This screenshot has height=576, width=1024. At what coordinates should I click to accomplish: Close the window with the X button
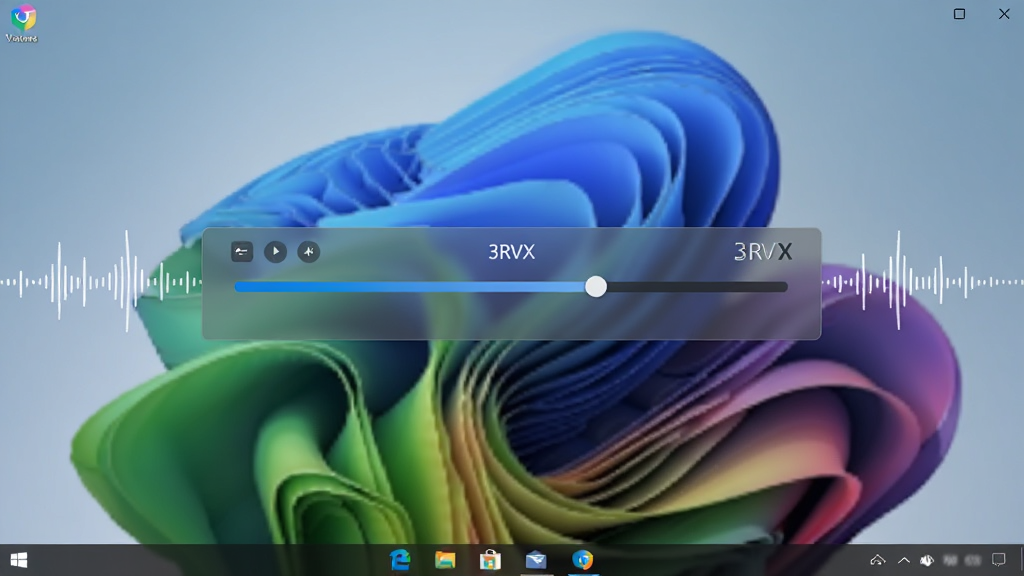pos(1004,14)
